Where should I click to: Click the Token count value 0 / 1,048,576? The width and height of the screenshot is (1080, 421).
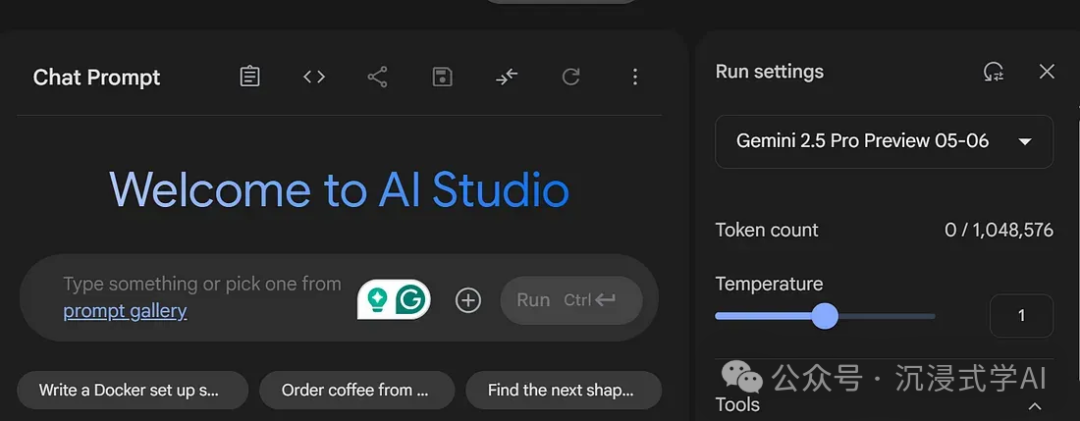pyautogui.click(x=999, y=229)
